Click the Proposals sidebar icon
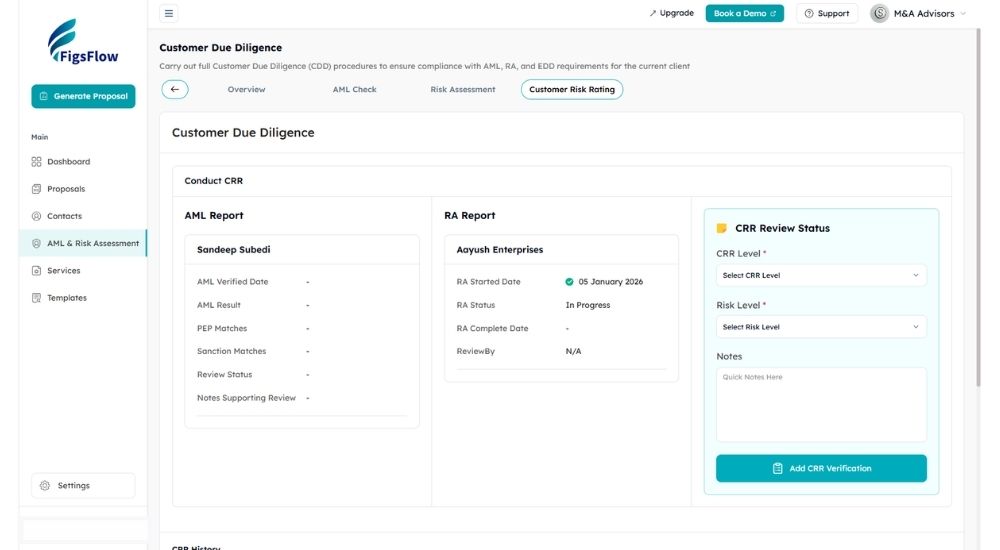This screenshot has height=550, width=1000. click(36, 189)
